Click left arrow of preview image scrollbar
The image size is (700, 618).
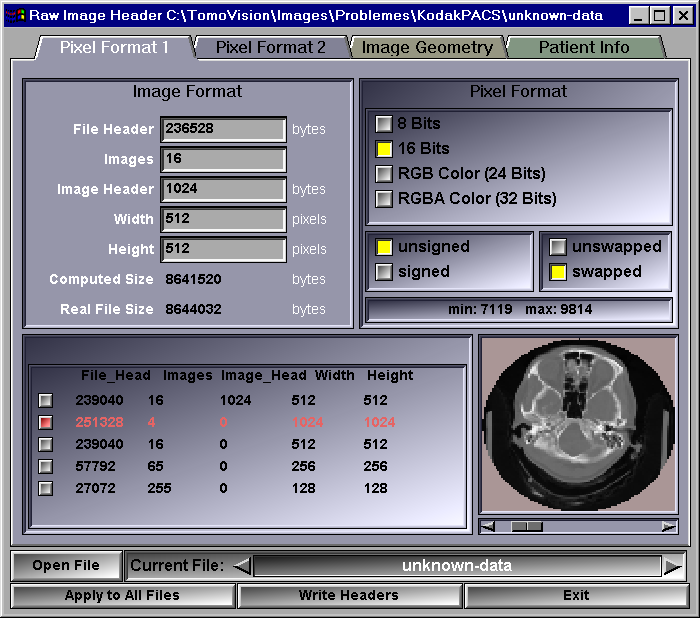click(488, 527)
